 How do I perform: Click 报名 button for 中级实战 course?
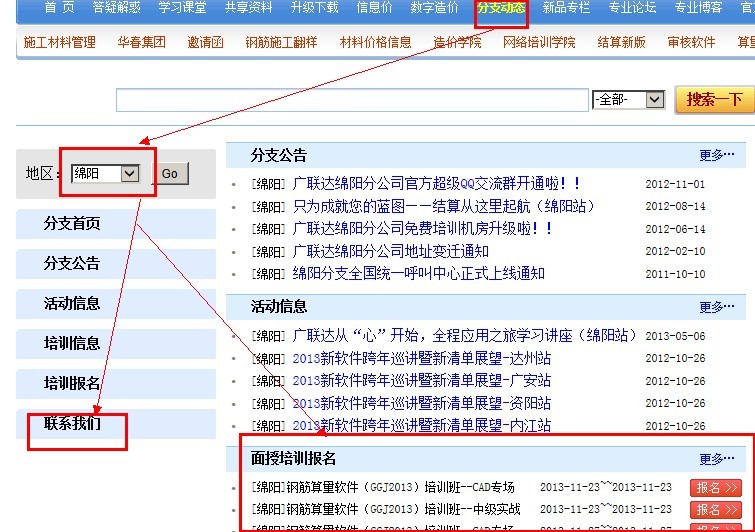pos(716,509)
